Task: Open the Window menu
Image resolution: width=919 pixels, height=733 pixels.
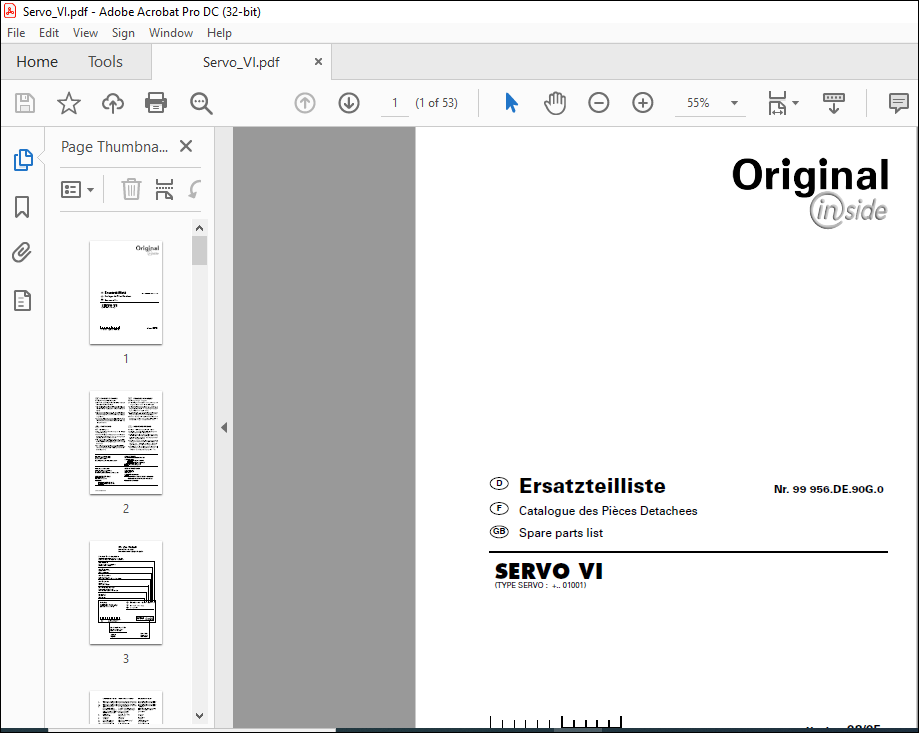Action: [171, 33]
